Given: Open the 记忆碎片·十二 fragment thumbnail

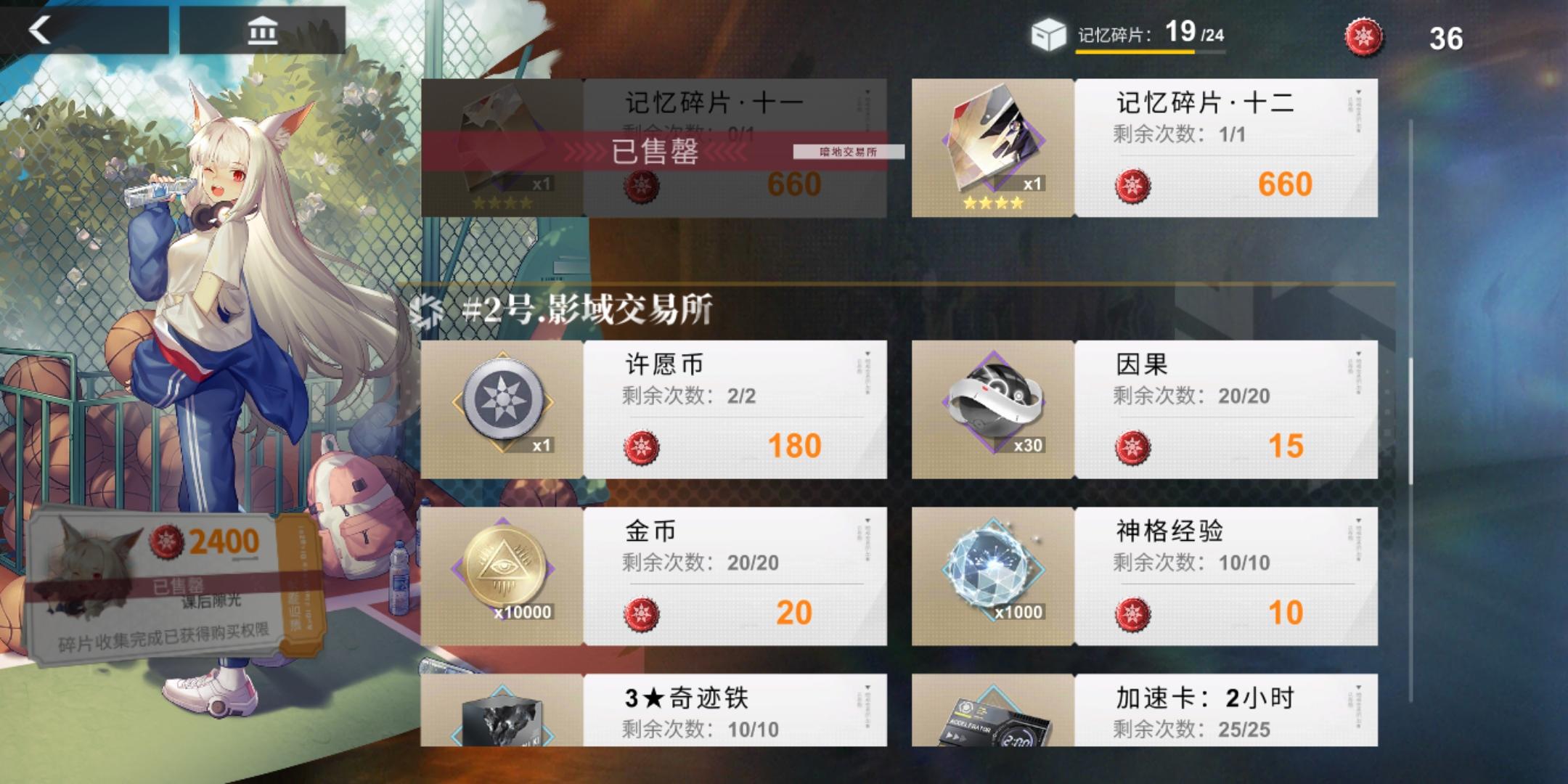Looking at the screenshot, I should (x=993, y=148).
